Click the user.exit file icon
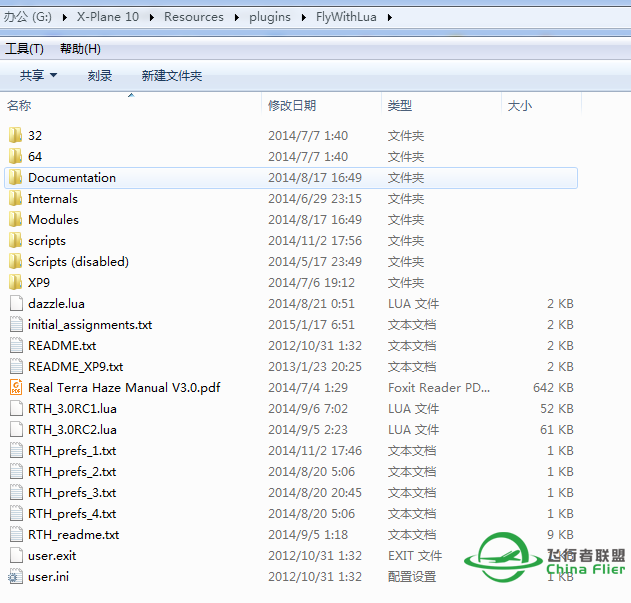The height and width of the screenshot is (603, 631). (x=16, y=556)
